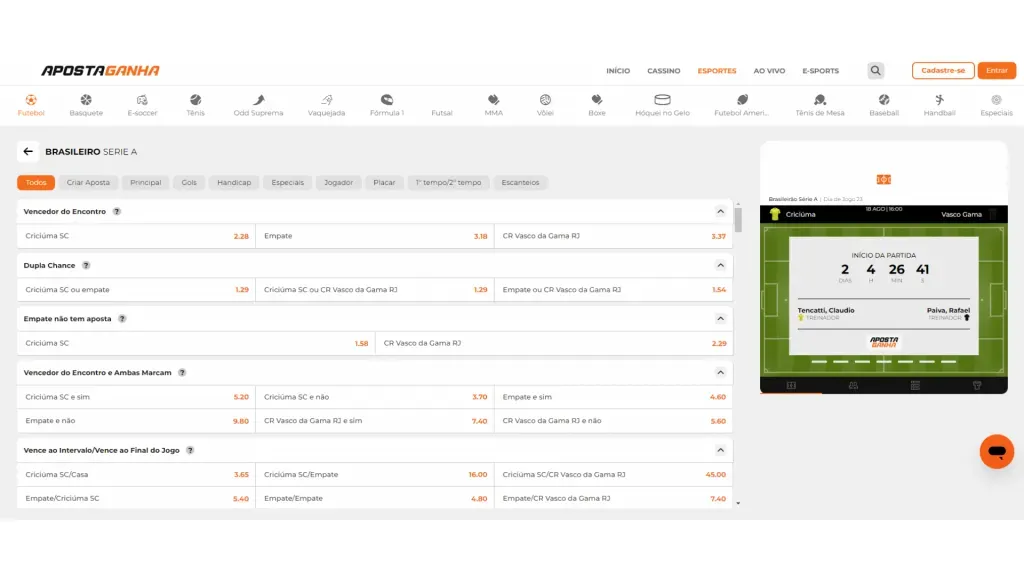The height and width of the screenshot is (576, 1024).
Task: Open AO VIVO in top navigation
Action: coord(769,71)
